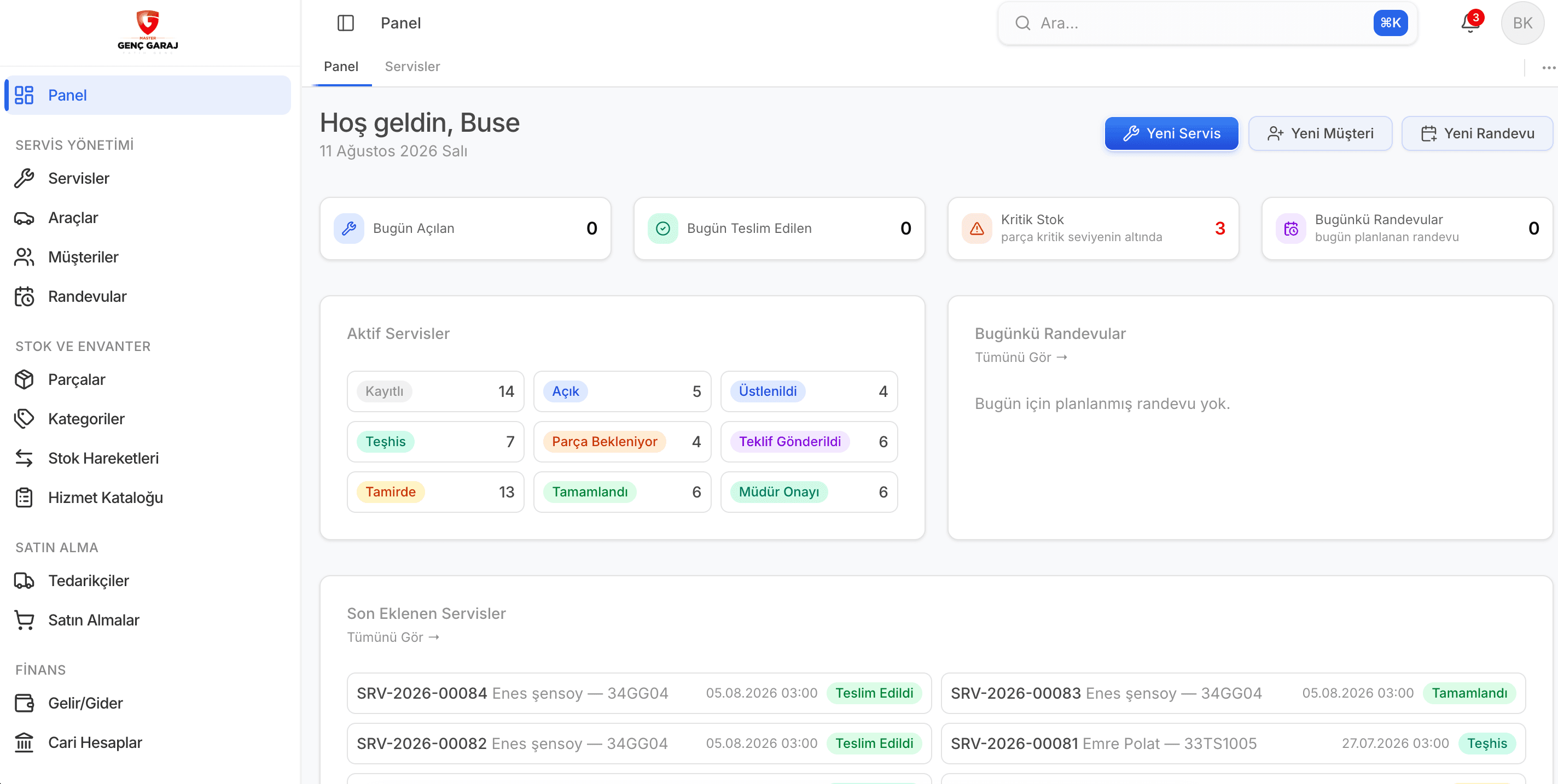The height and width of the screenshot is (784, 1558).
Task: Click the three-dots more options icon
Action: tap(1548, 67)
